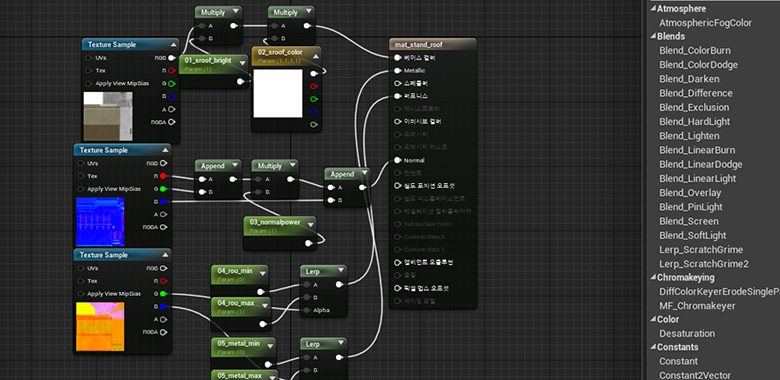This screenshot has height=380, width=780.
Task: Select Lerp_ScratchGrime2 in the palette
Action: (704, 264)
